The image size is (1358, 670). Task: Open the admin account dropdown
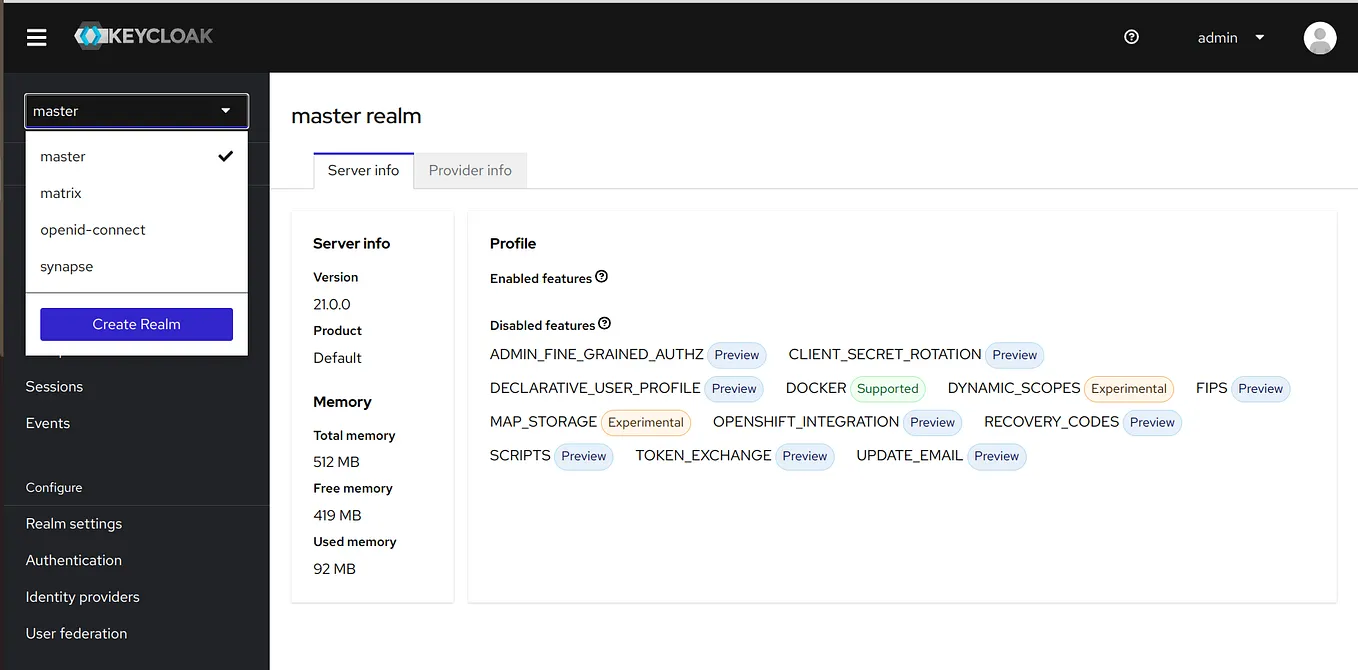click(x=1230, y=37)
